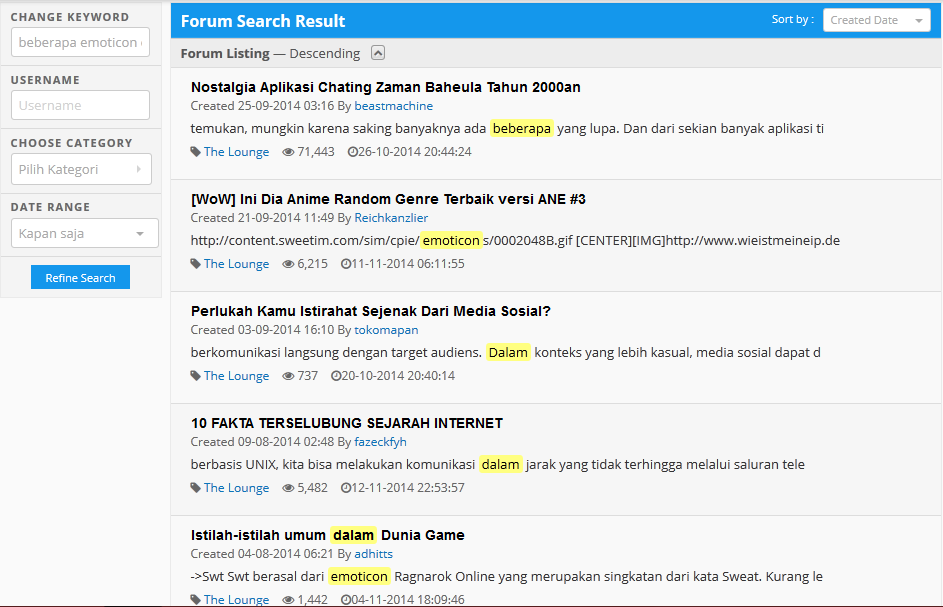
Task: Click tag icon in Anime Random thread row
Action: (195, 263)
